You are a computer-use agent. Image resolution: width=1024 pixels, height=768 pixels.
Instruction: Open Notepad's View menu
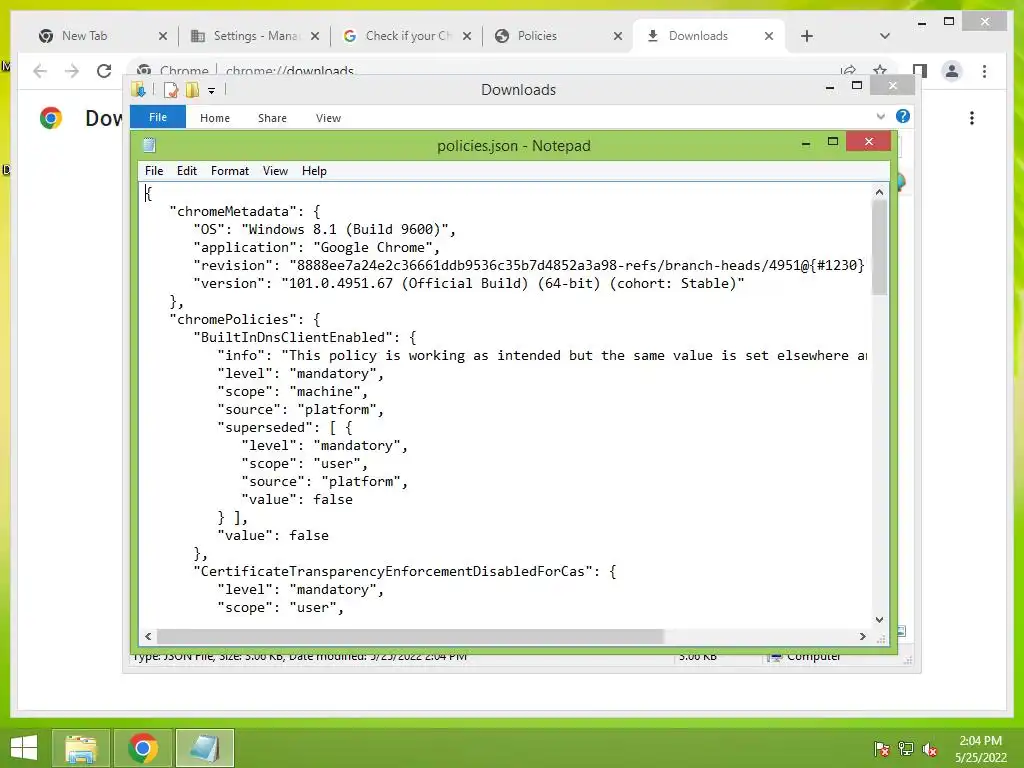click(x=275, y=171)
